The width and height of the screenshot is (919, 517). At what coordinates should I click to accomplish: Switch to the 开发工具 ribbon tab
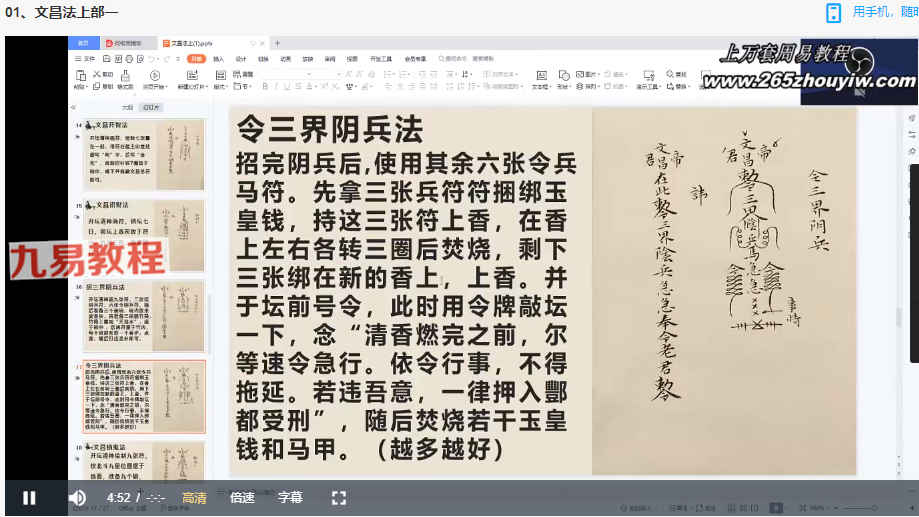[381, 59]
